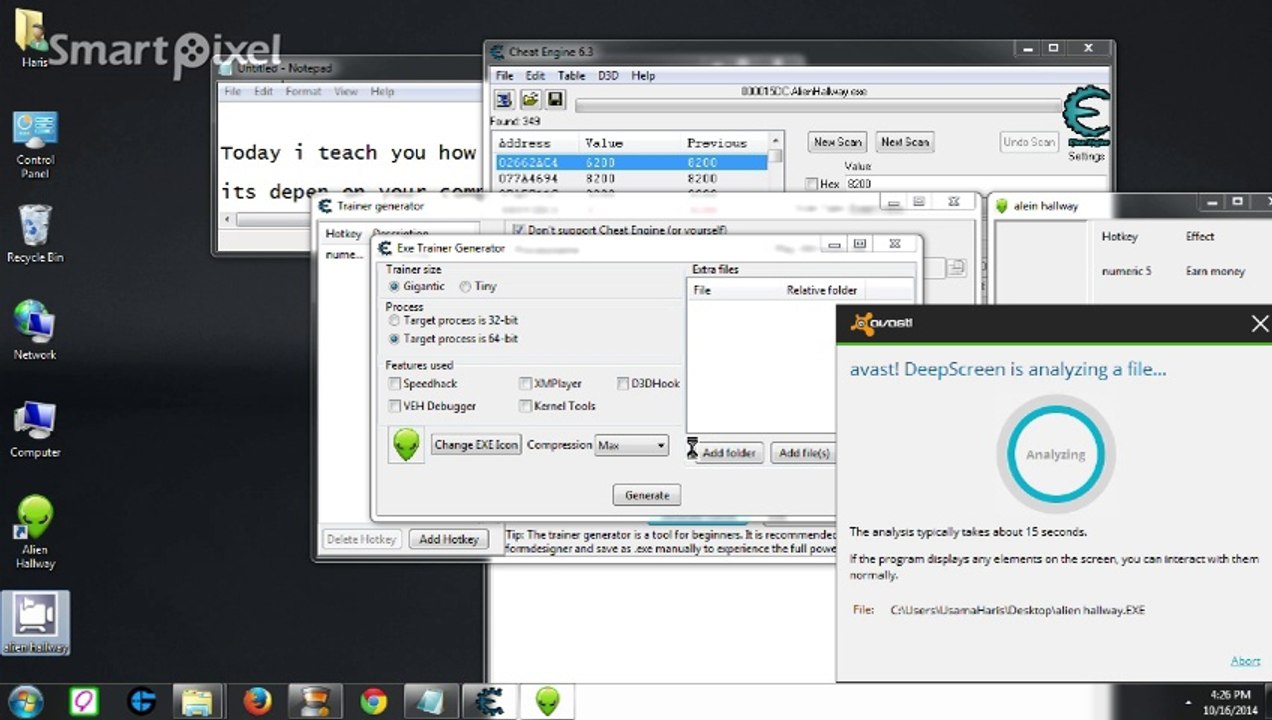1272x720 pixels.
Task: Click the hourglass program taskbar icon
Action: [315, 701]
